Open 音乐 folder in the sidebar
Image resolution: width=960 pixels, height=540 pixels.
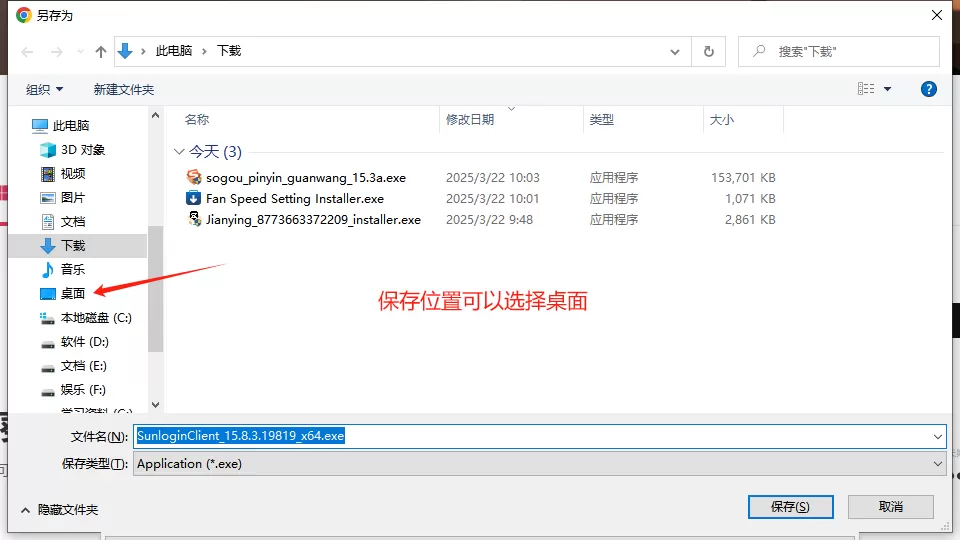coord(72,269)
